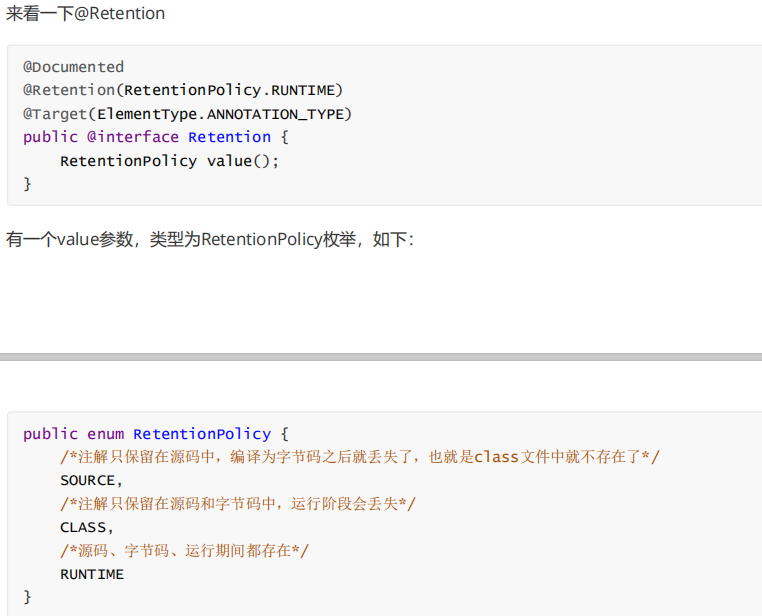Click the blue Retention interface name
The width and height of the screenshot is (762, 616).
coord(229,137)
